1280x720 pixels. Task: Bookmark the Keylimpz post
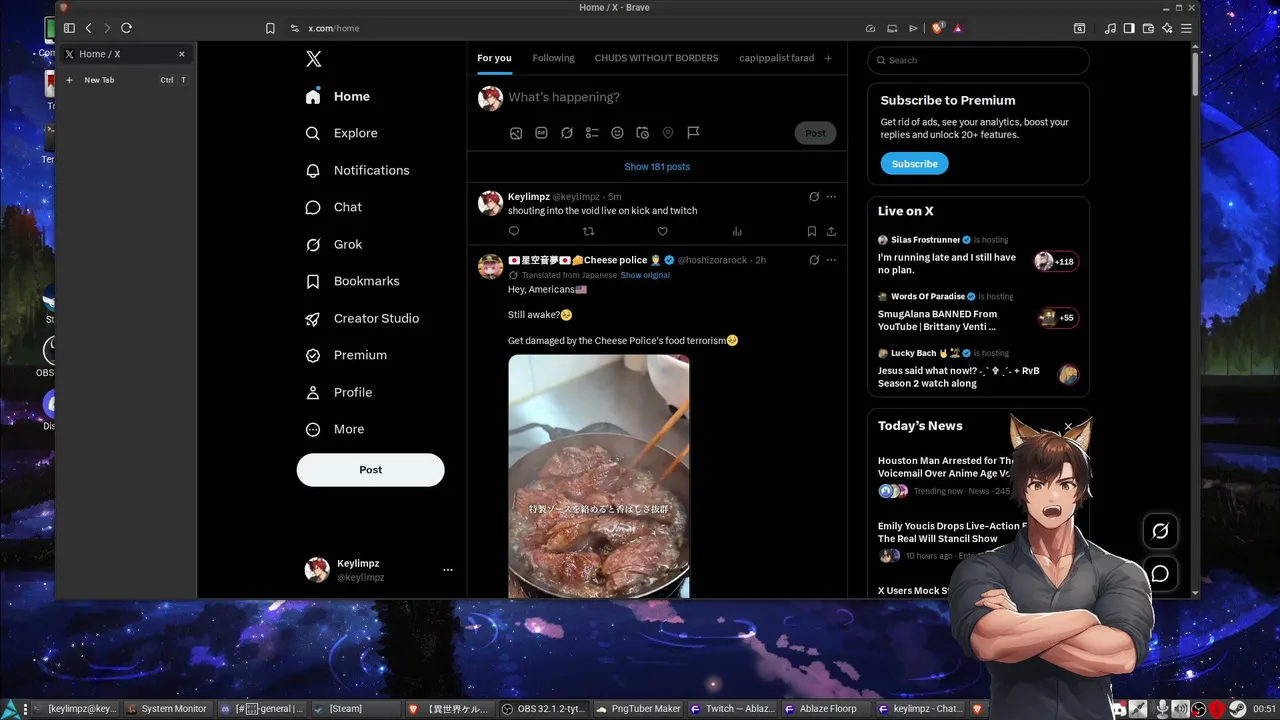[x=811, y=231]
